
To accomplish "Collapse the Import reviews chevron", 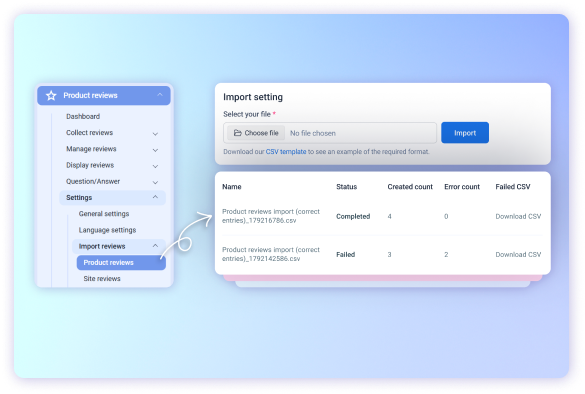I will coord(155,246).
